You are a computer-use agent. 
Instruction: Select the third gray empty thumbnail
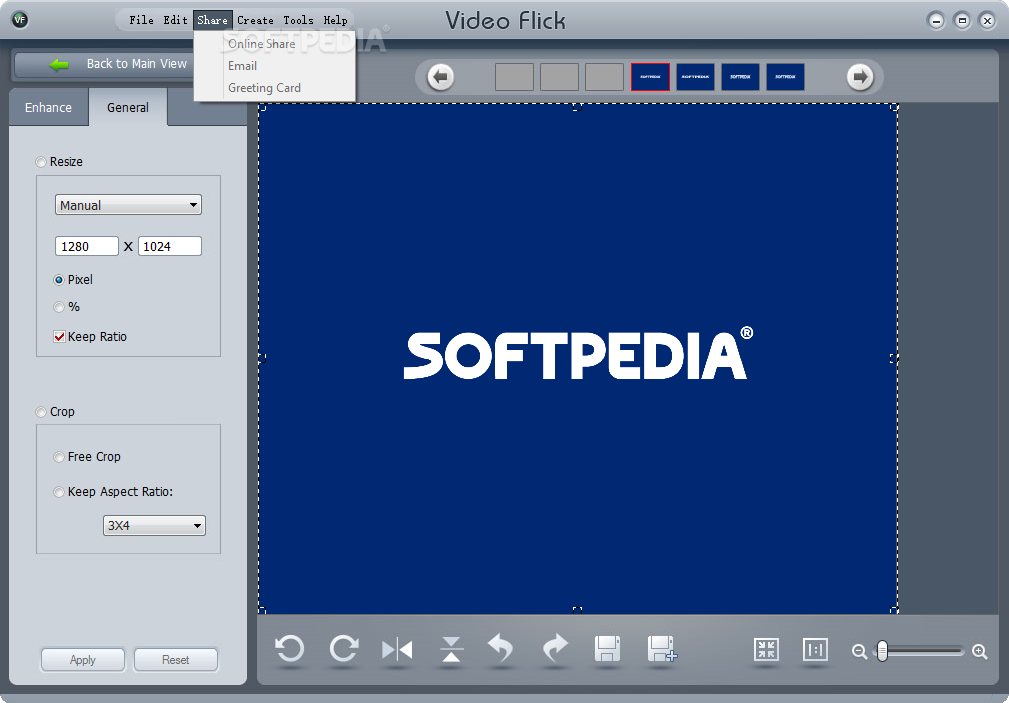coord(604,77)
